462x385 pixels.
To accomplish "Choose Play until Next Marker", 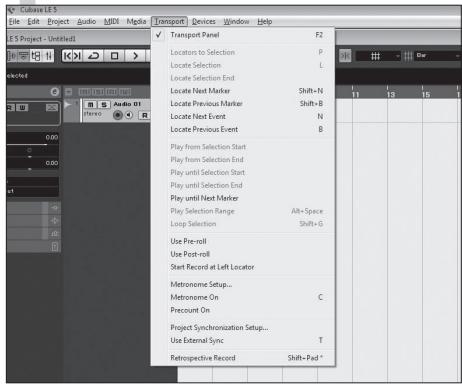I will pos(243,198).
